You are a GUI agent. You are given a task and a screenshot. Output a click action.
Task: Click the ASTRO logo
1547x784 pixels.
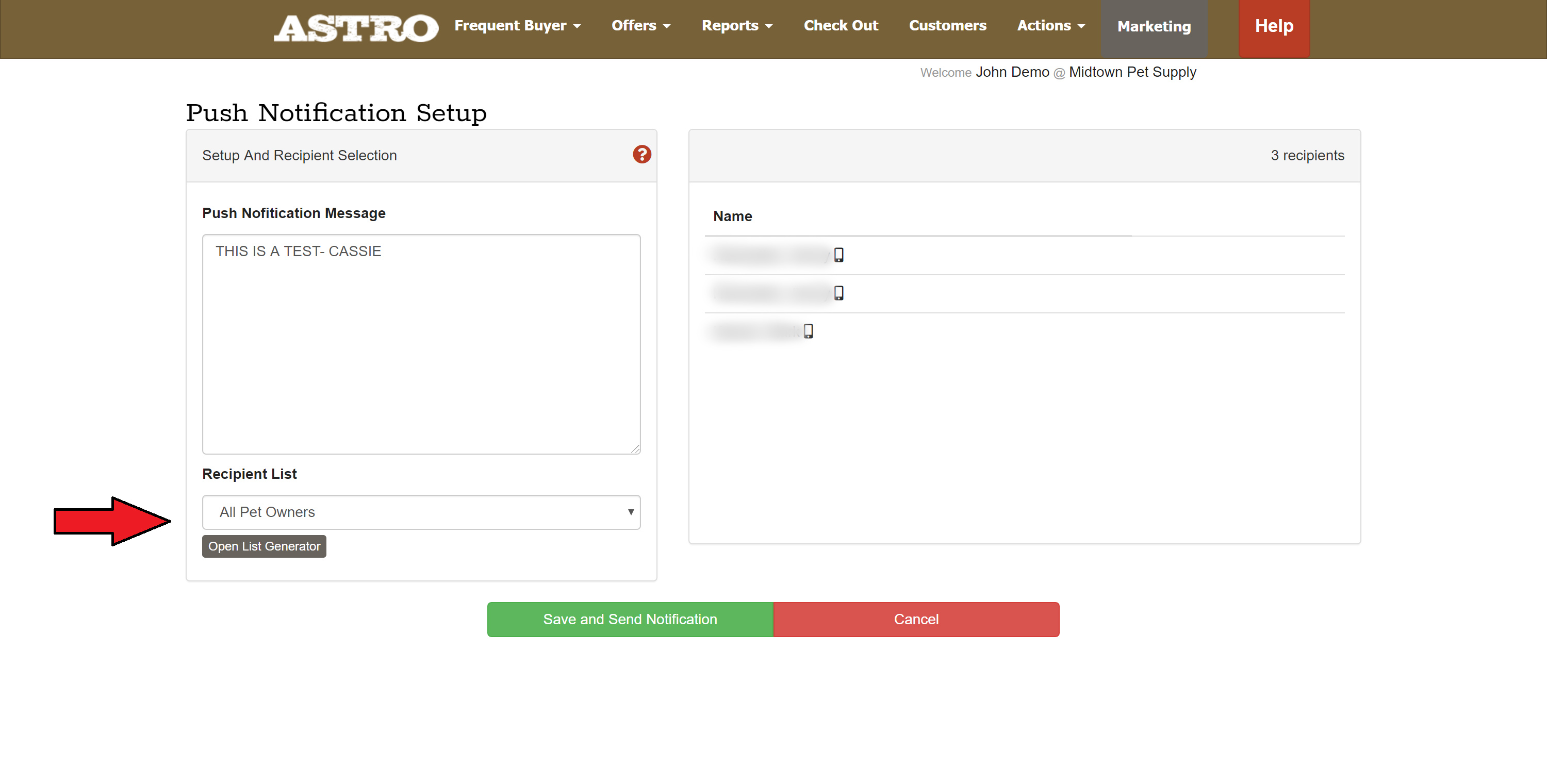click(355, 28)
